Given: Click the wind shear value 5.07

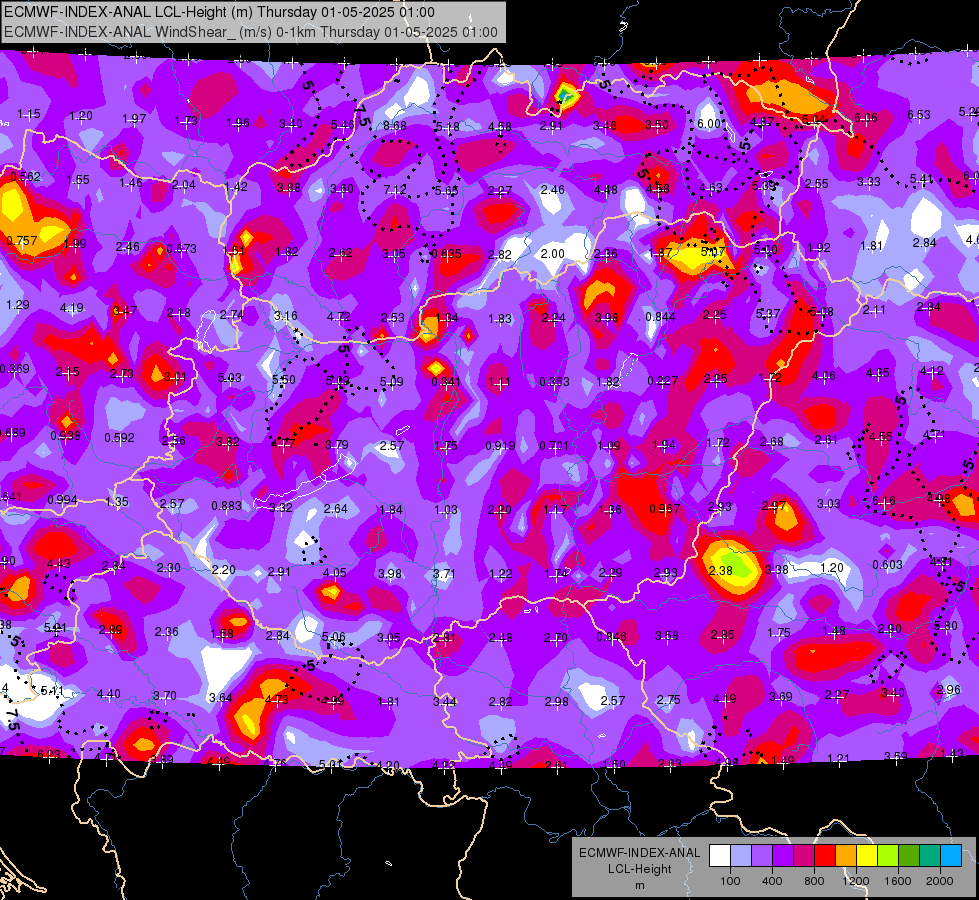Looking at the screenshot, I should coord(713,252).
